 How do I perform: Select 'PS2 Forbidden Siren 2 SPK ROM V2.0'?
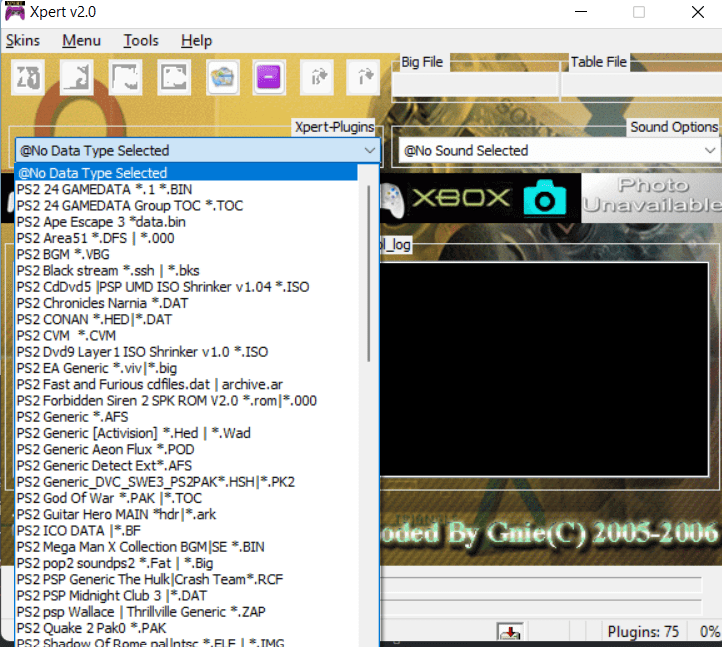tap(186, 401)
